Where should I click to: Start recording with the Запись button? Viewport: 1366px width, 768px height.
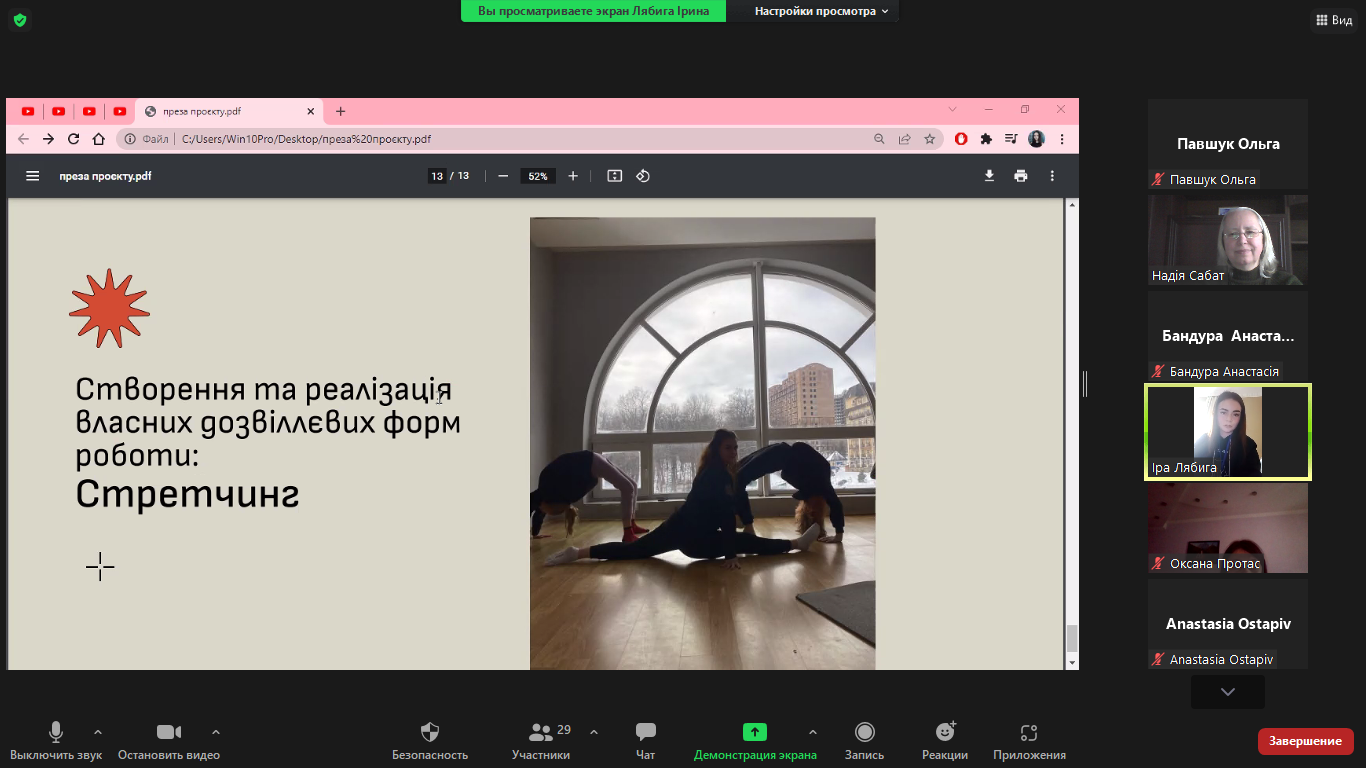(x=864, y=733)
